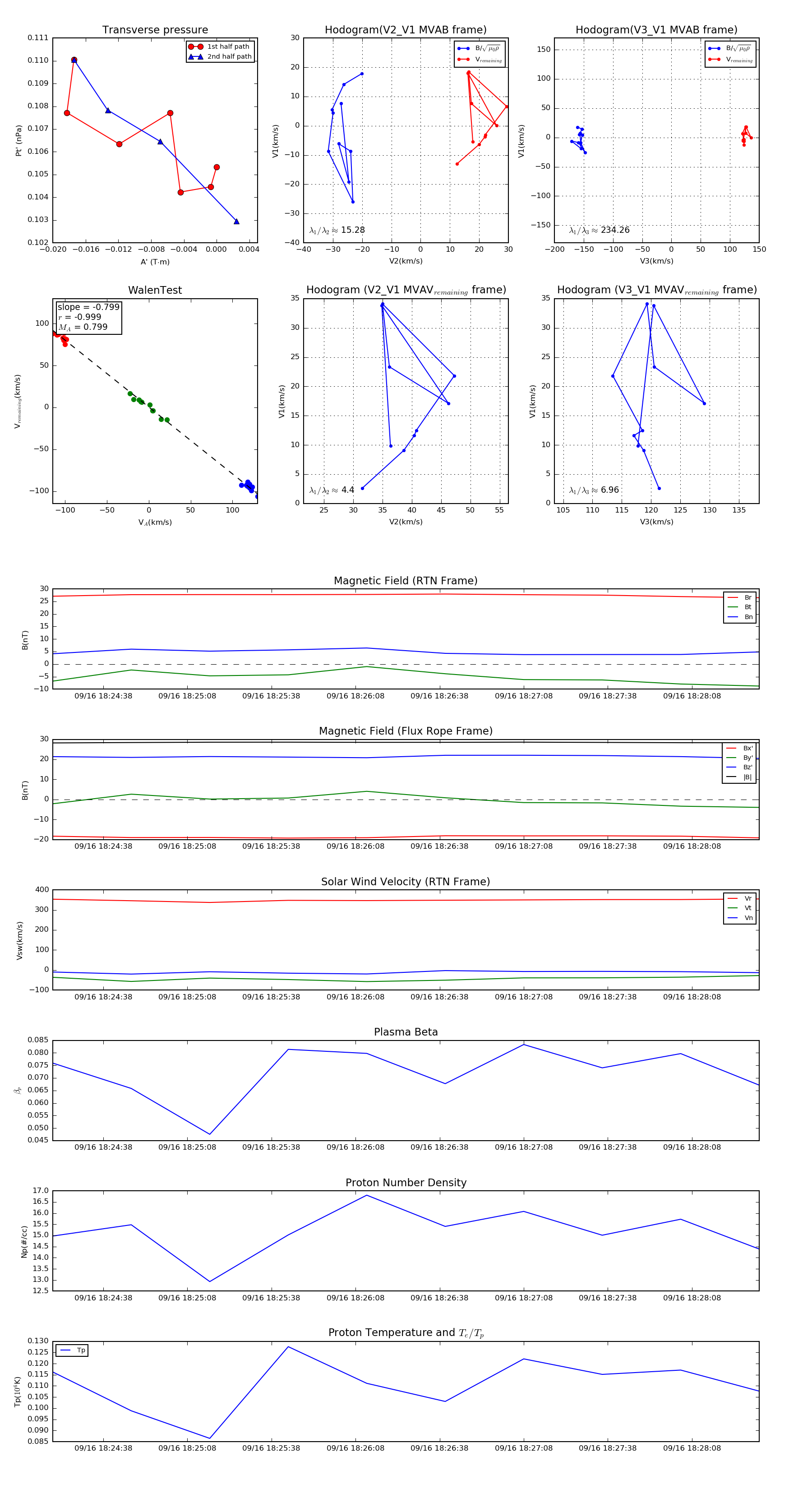The height and width of the screenshot is (1489, 812).
Task: Click the "Pt' (nPa)" y-axis label
Action: 18,140
